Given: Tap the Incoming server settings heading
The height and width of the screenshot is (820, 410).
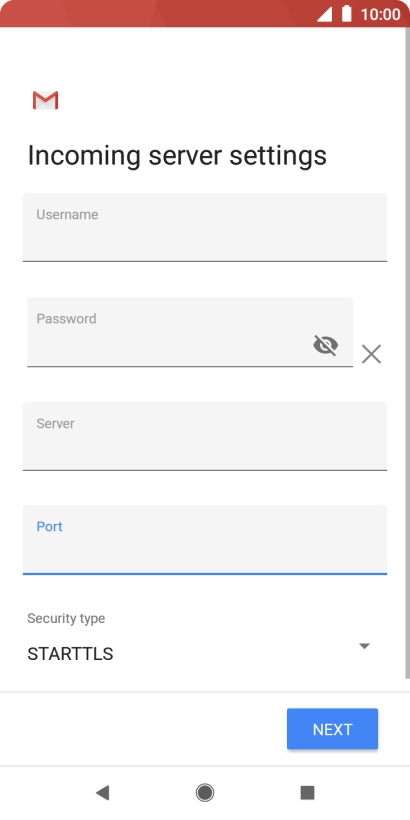Looking at the screenshot, I should coord(177,156).
